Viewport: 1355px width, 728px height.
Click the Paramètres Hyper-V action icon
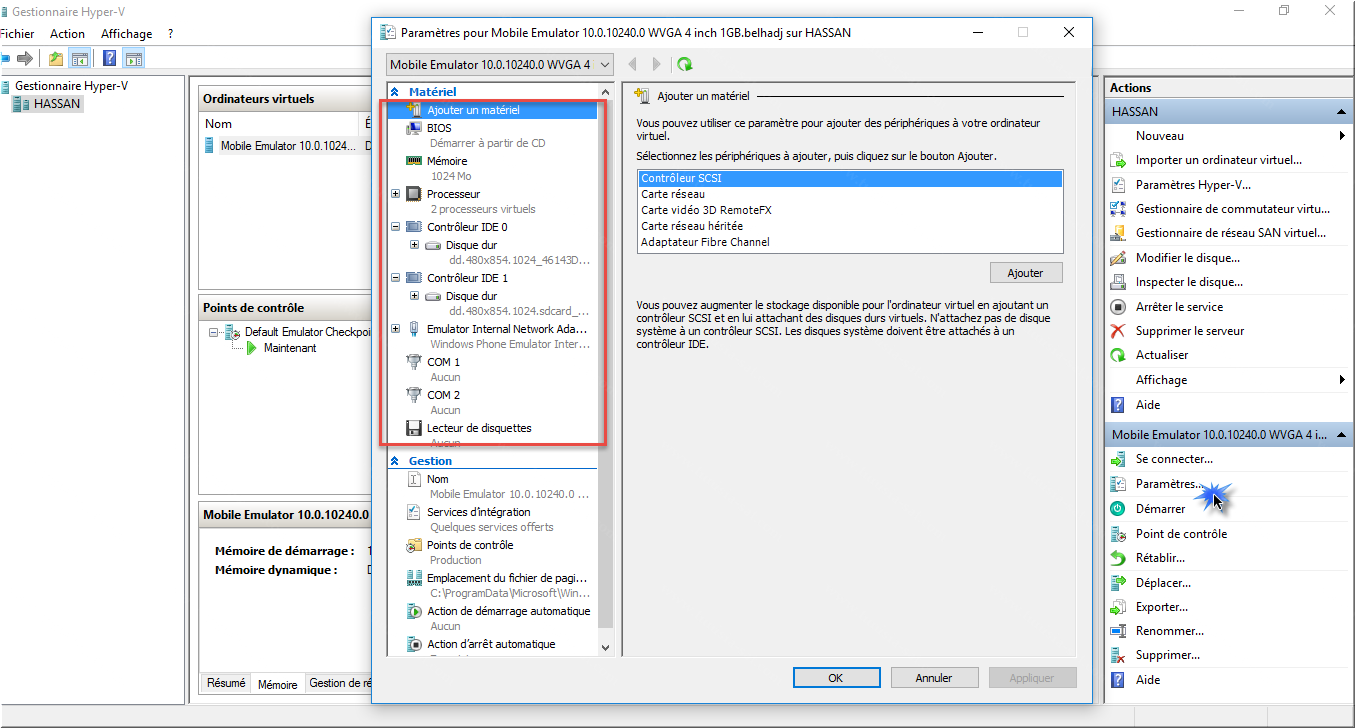point(1118,184)
